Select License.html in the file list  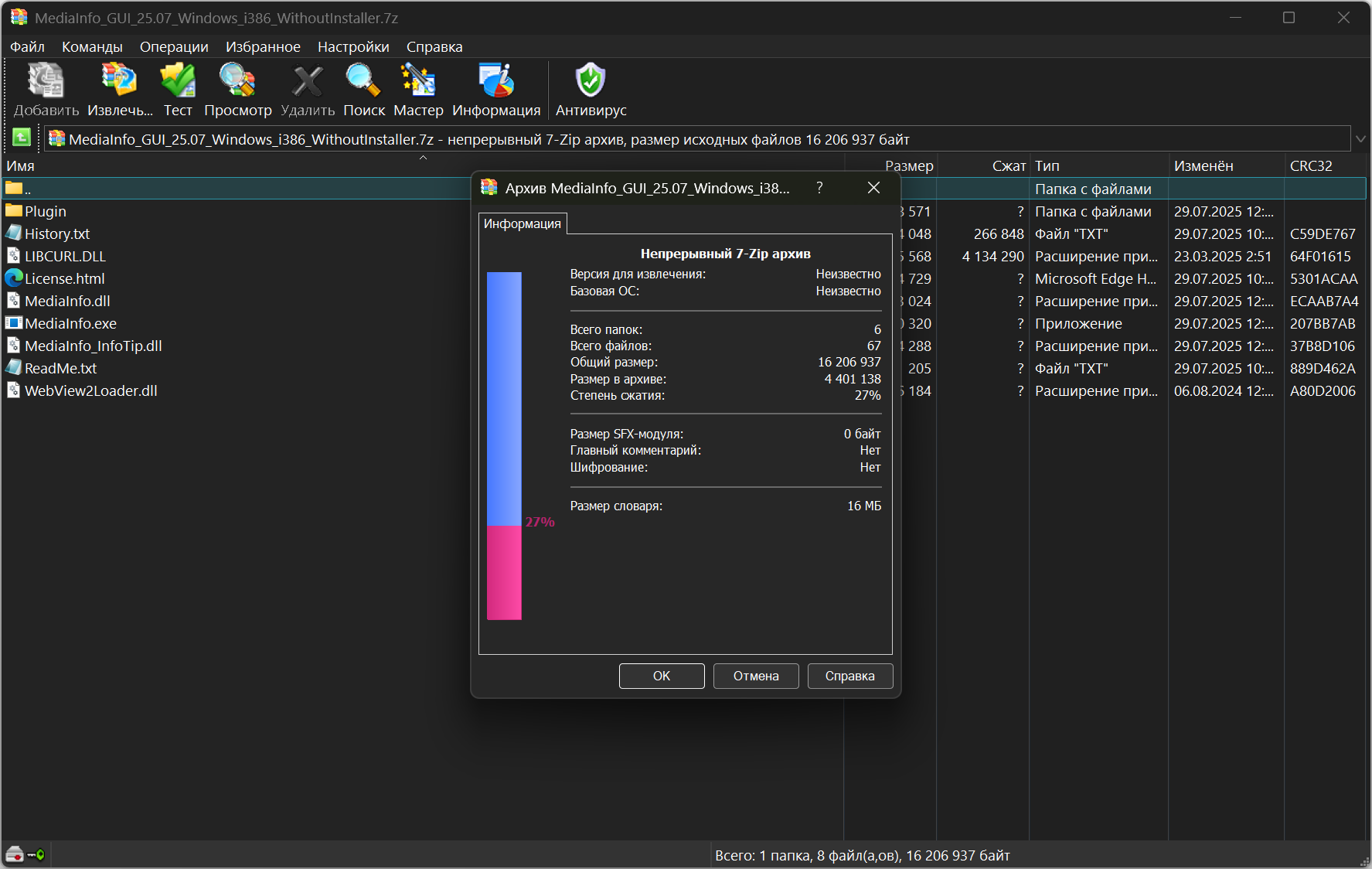pyautogui.click(x=64, y=278)
